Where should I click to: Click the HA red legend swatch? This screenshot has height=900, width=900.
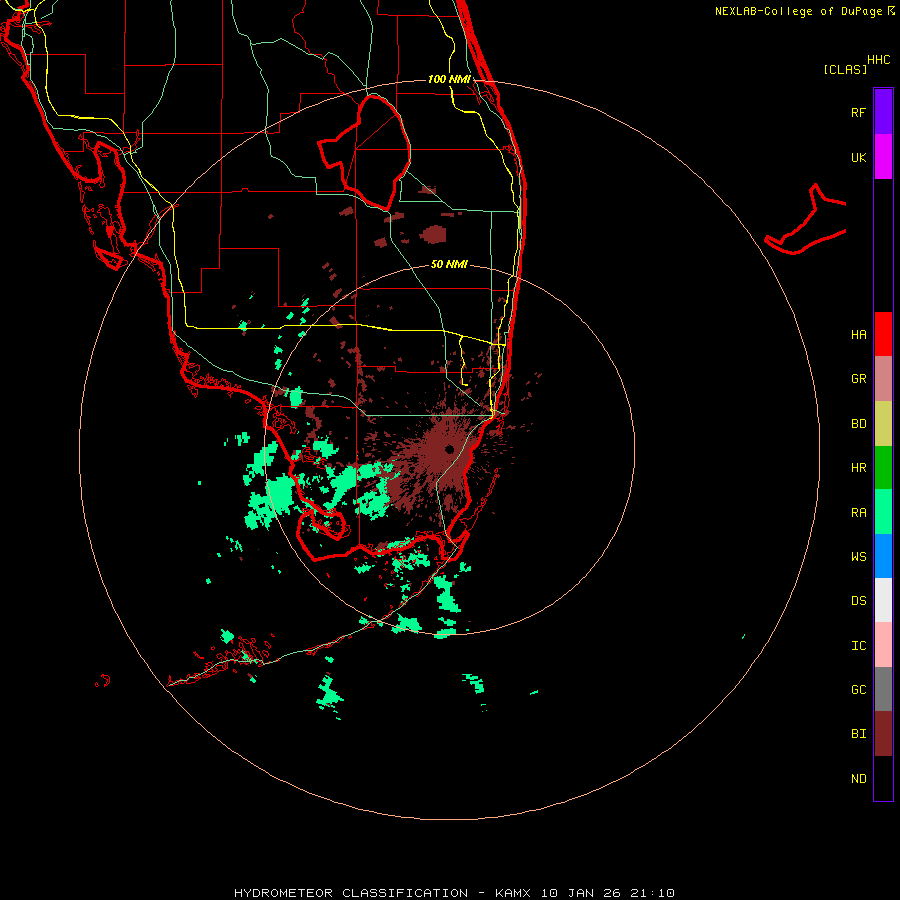coord(883,334)
